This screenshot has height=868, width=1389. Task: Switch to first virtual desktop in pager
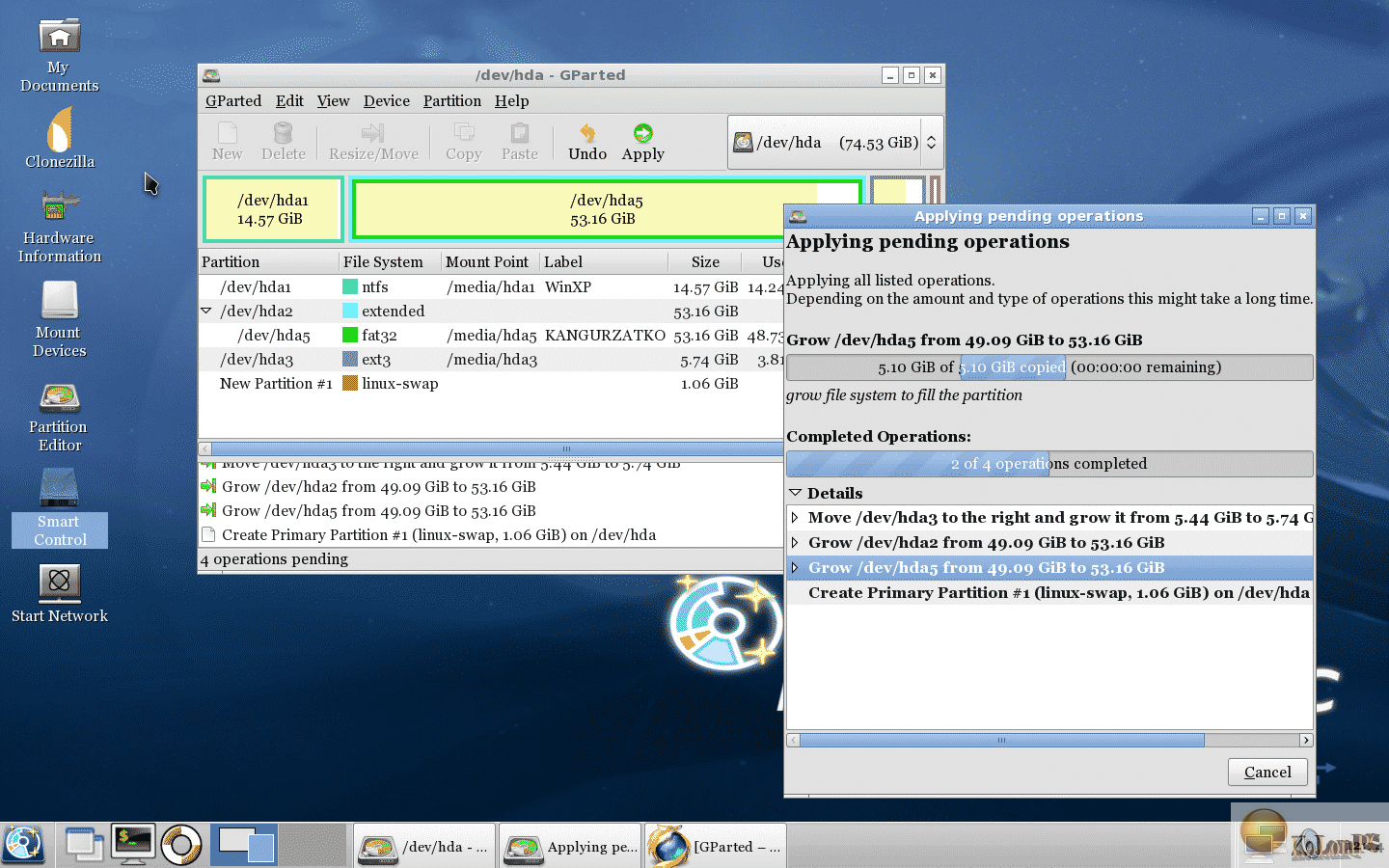click(x=244, y=845)
